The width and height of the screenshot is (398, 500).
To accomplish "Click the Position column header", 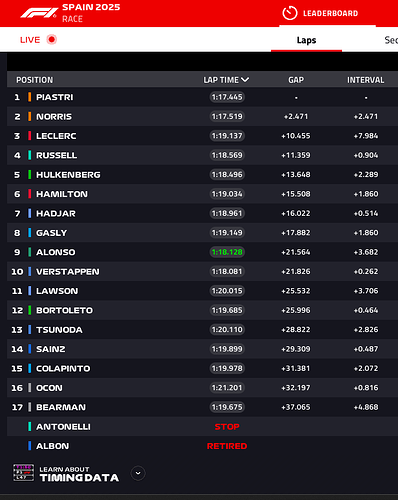I will coord(35,80).
